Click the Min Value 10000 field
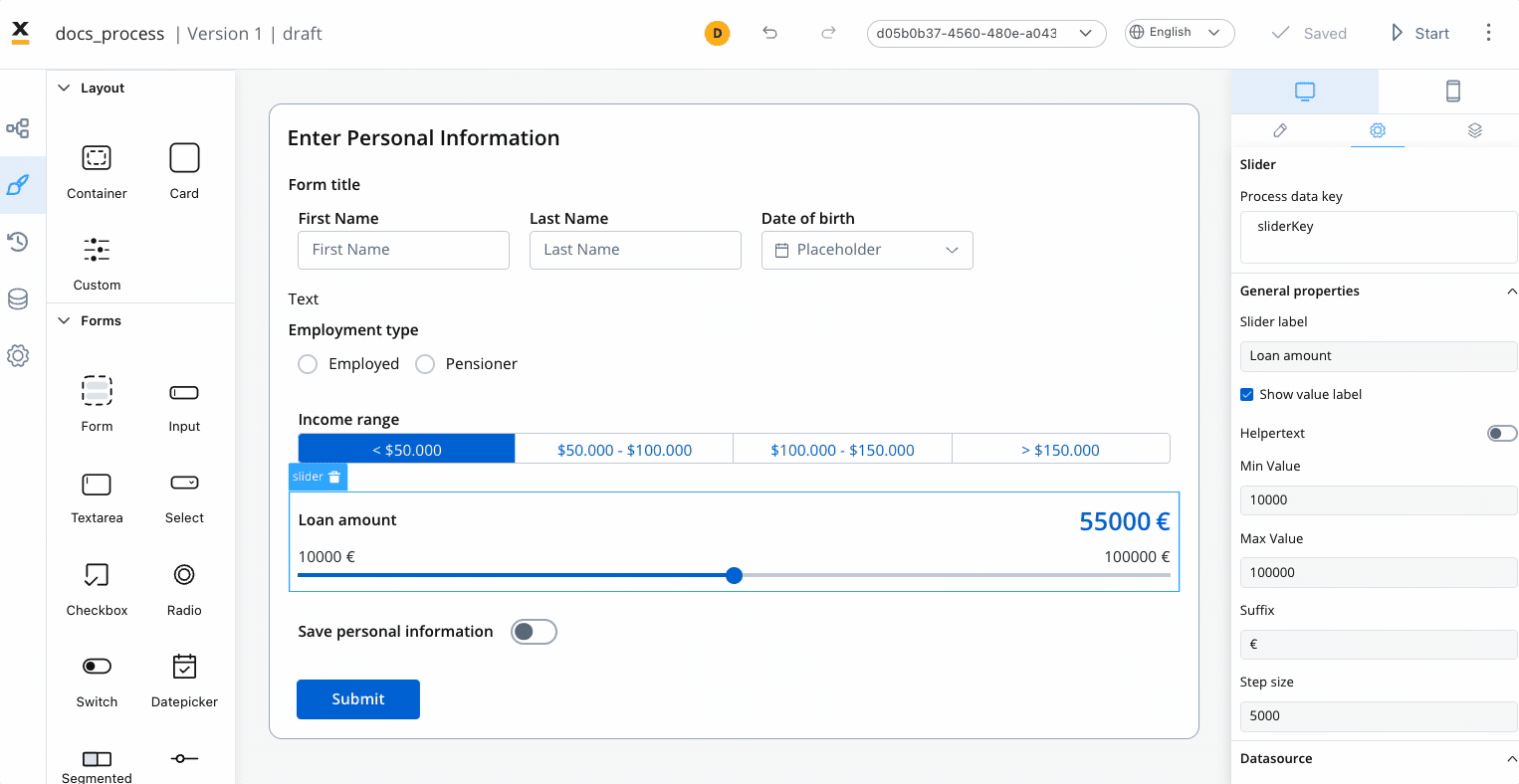The image size is (1519, 784). [x=1379, y=500]
